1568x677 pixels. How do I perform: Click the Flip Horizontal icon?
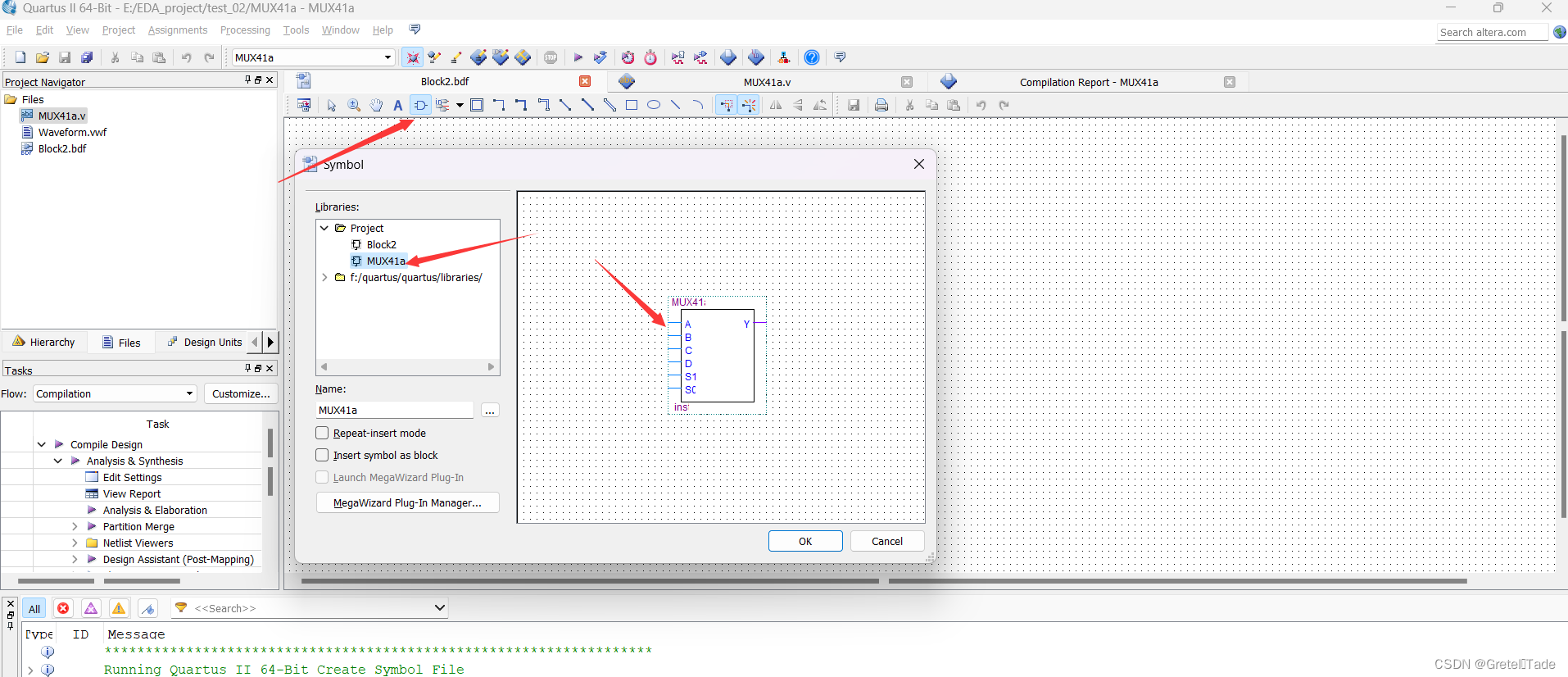776,105
